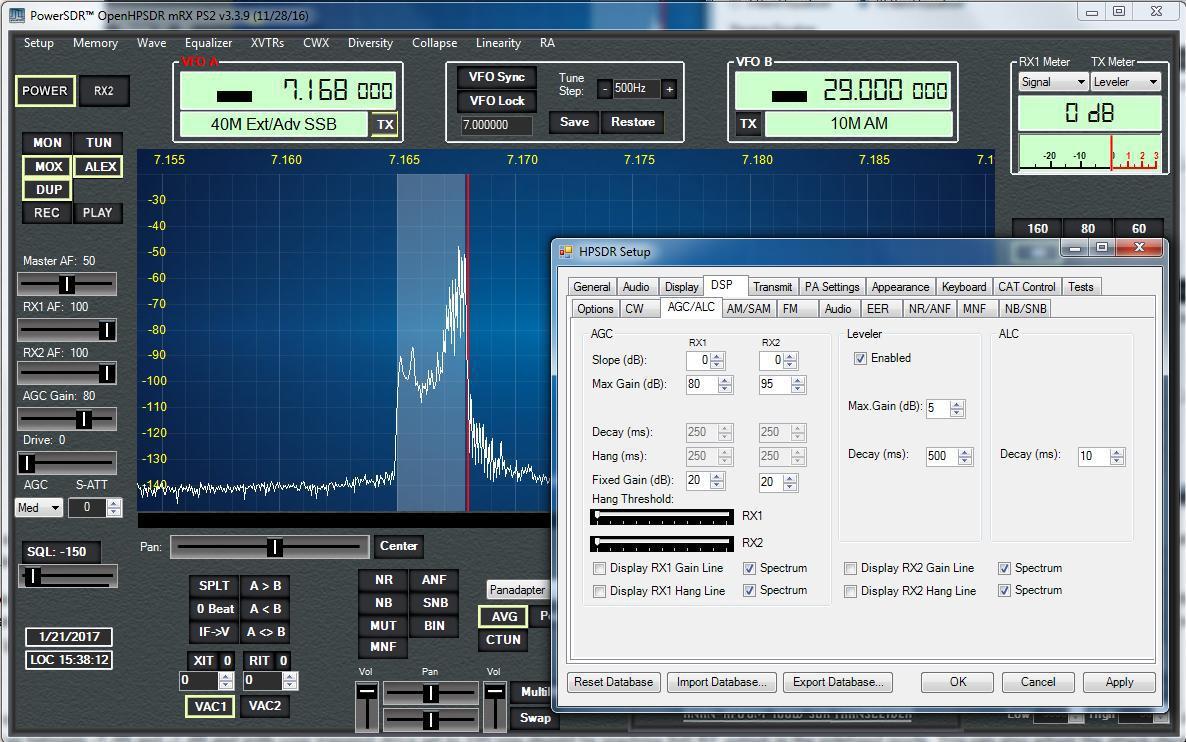Open the TX Meter Leveler dropdown
This screenshot has width=1186, height=742.
click(1125, 82)
